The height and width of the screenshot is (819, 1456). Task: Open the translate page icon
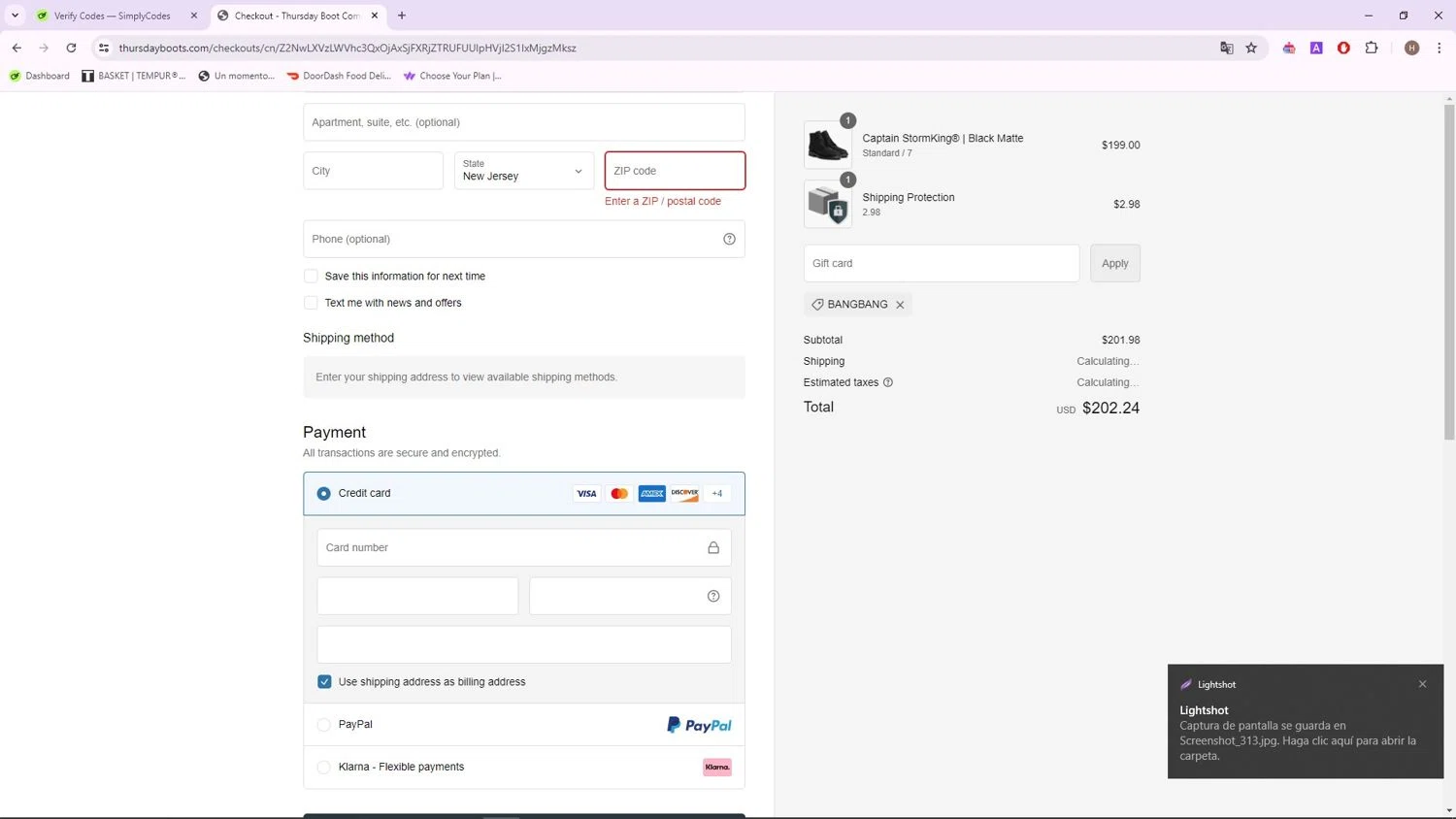[x=1227, y=48]
